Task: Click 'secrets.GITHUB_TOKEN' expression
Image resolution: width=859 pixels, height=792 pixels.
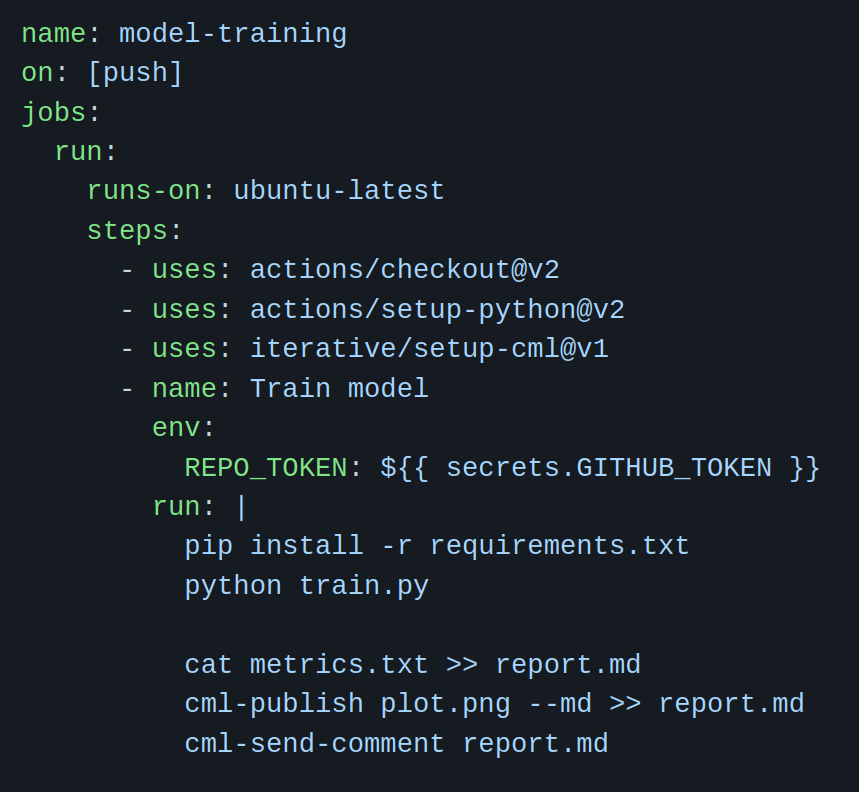Action: click(609, 468)
